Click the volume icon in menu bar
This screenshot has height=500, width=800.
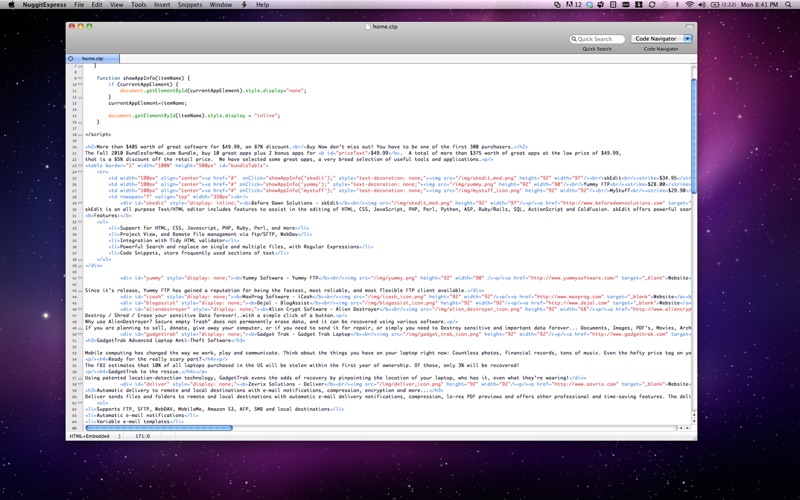coord(702,5)
